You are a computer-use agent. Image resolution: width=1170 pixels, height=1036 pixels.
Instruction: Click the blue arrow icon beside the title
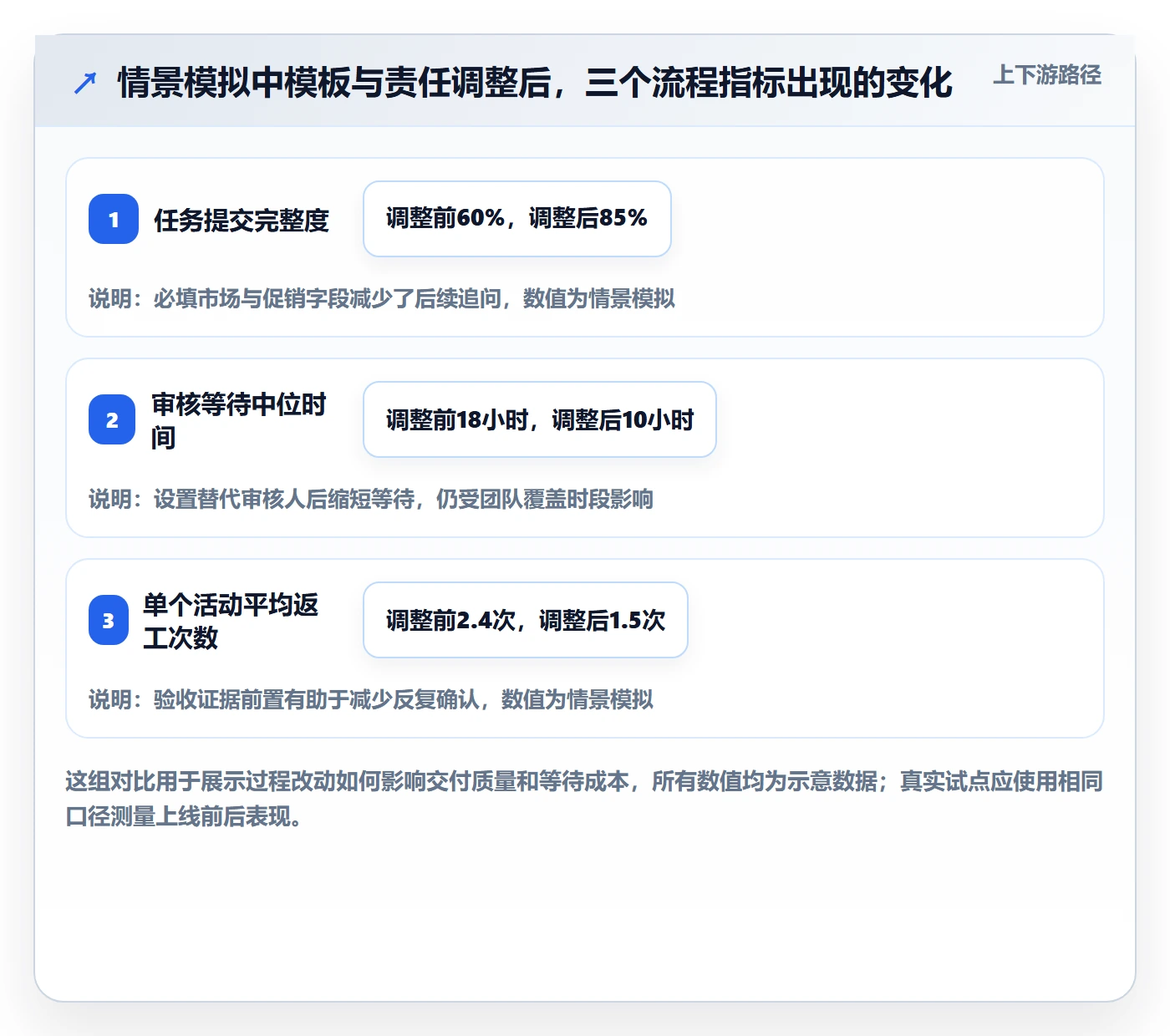(x=85, y=83)
